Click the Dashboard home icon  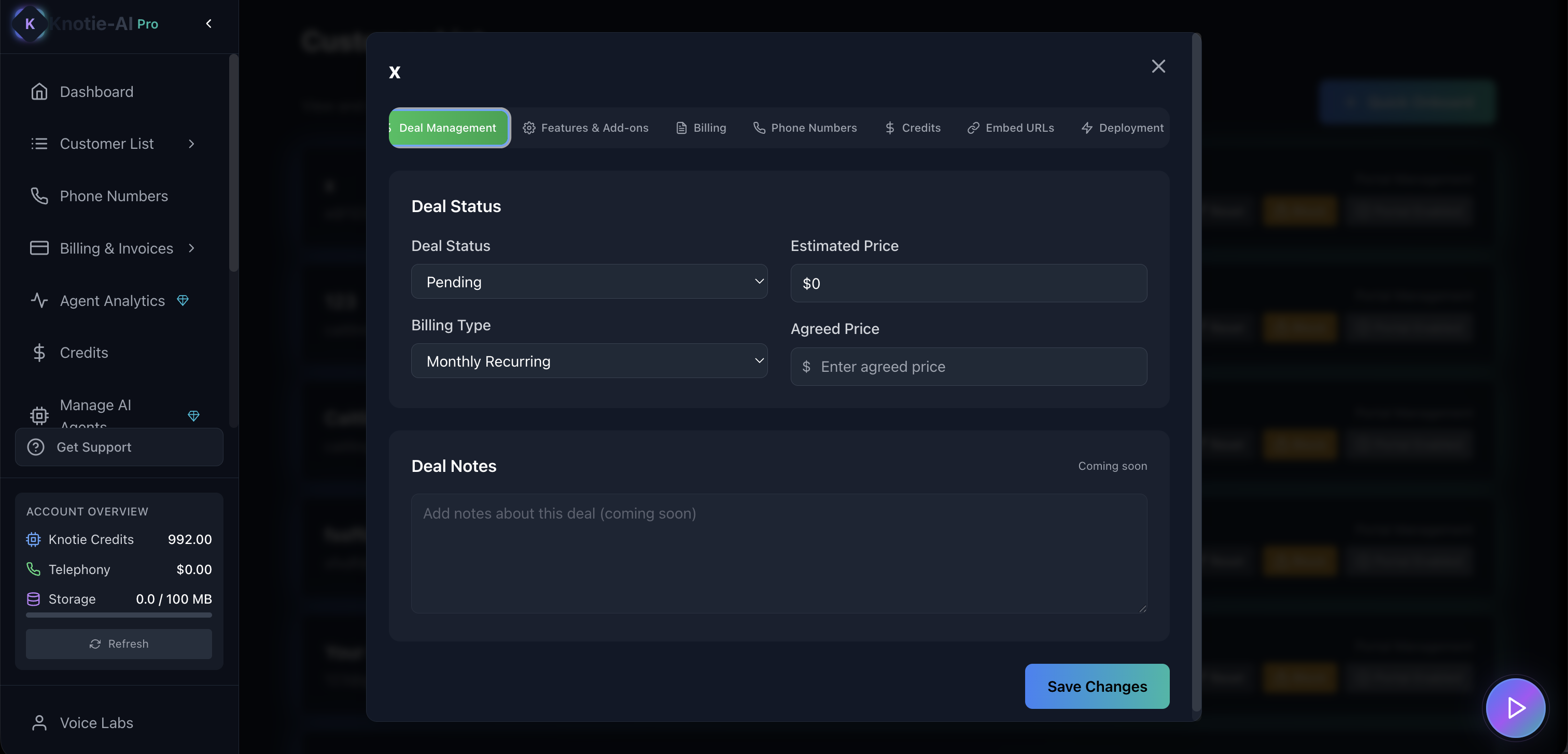(39, 91)
